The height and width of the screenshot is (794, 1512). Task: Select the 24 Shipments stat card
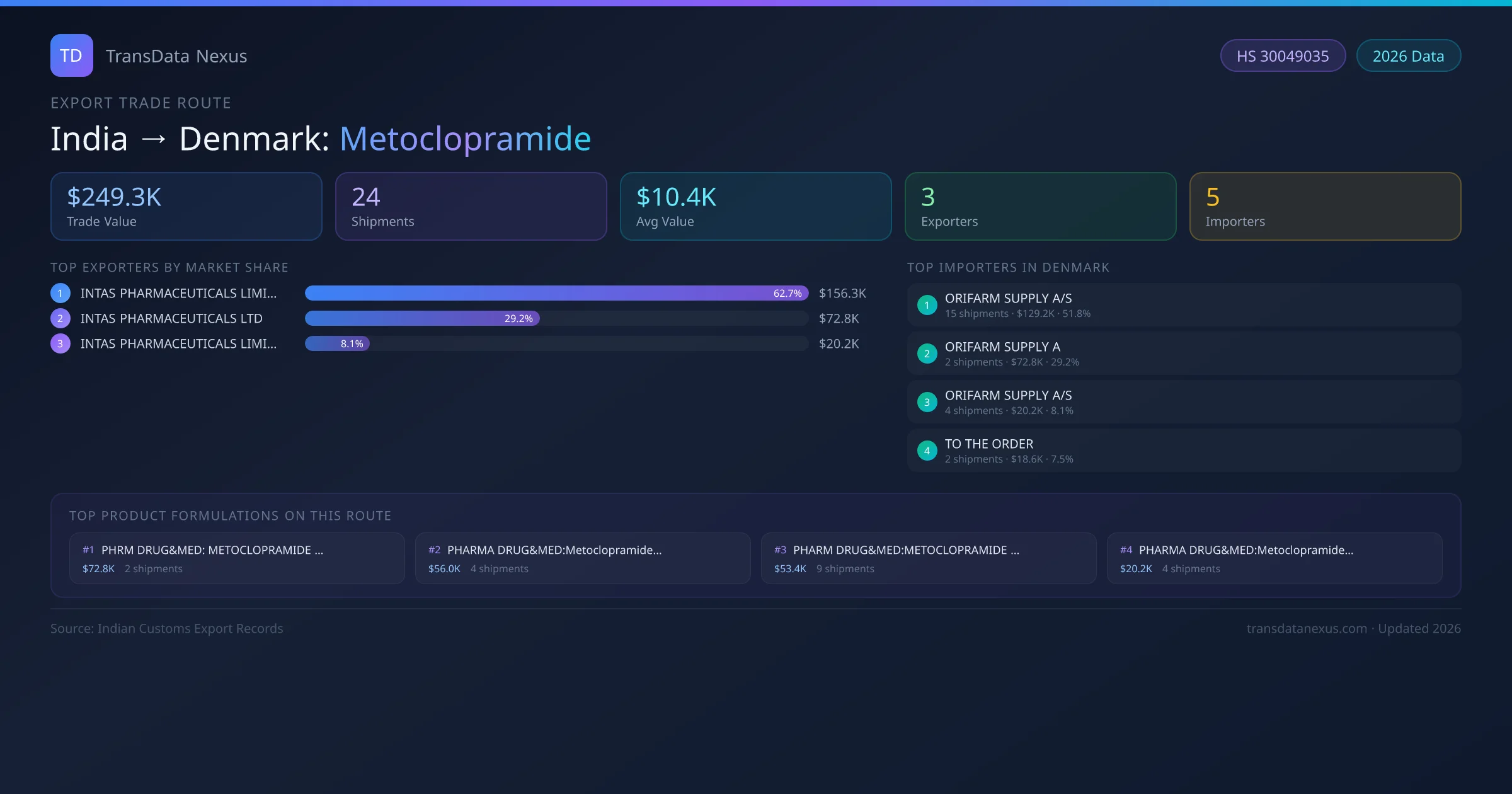pyautogui.click(x=471, y=207)
